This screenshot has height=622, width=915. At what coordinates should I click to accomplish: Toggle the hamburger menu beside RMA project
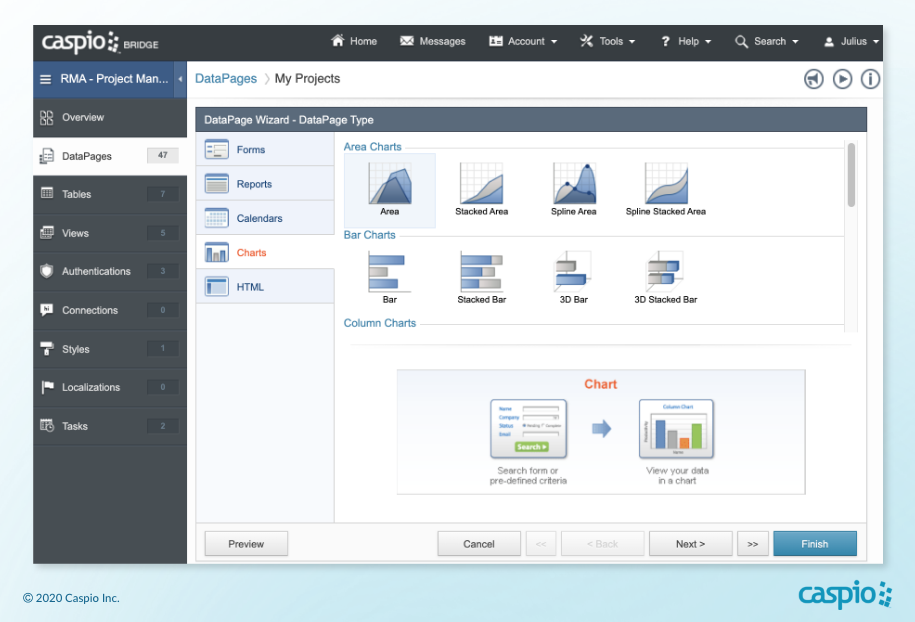coord(45,79)
